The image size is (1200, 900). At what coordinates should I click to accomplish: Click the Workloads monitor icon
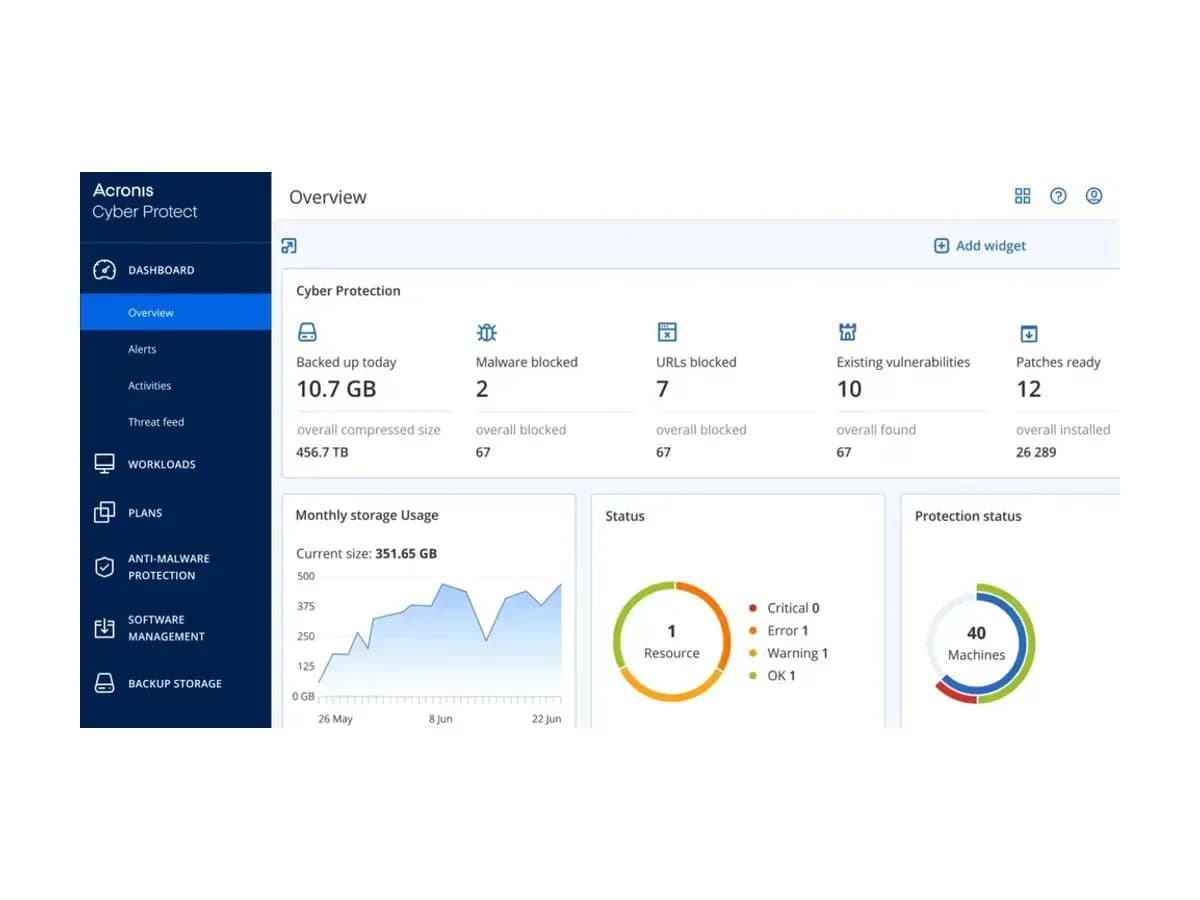click(x=104, y=464)
